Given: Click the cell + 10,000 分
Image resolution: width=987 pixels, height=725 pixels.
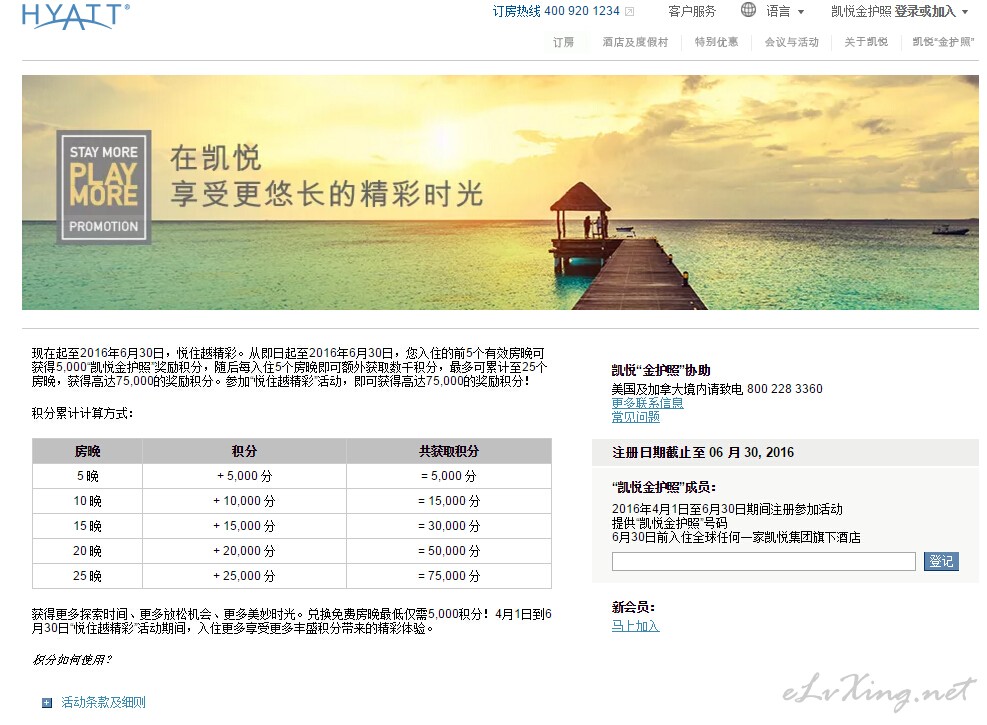Looking at the screenshot, I should pos(244,501).
